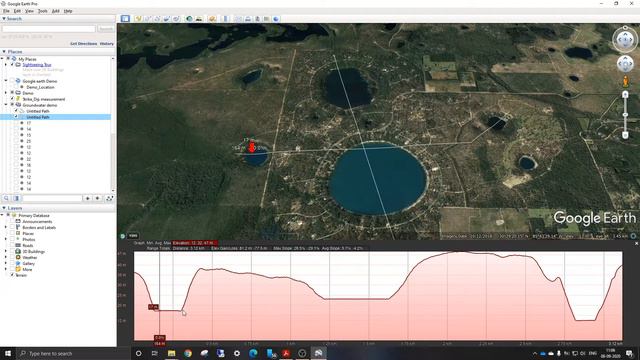Click the Places panel search magnifier icon
The width and height of the screenshot is (640, 360).
tap(6, 198)
